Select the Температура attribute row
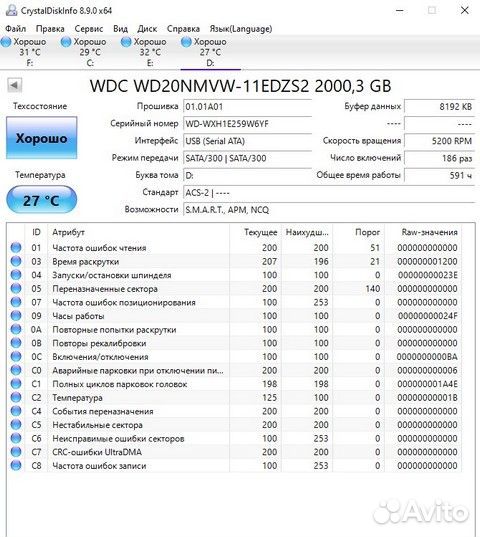480x537 pixels. tap(234, 397)
